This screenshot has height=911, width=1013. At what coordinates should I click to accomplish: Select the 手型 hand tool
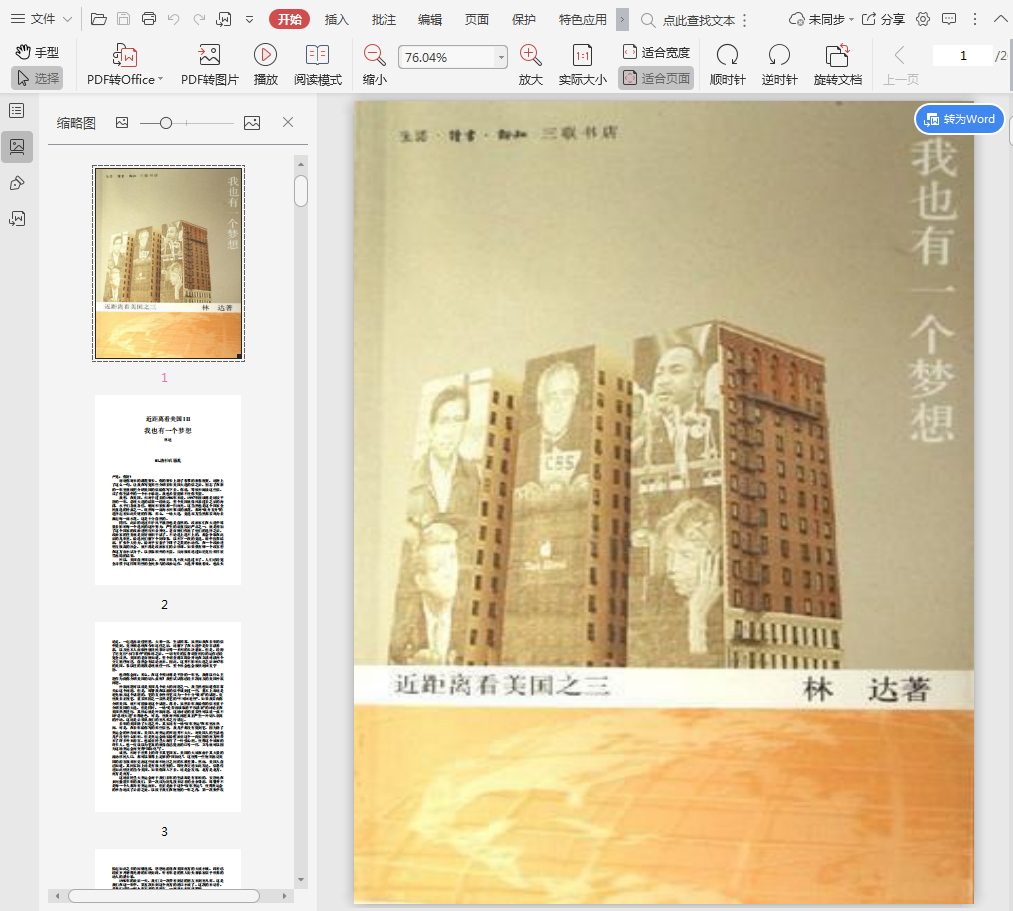pyautogui.click(x=37, y=52)
